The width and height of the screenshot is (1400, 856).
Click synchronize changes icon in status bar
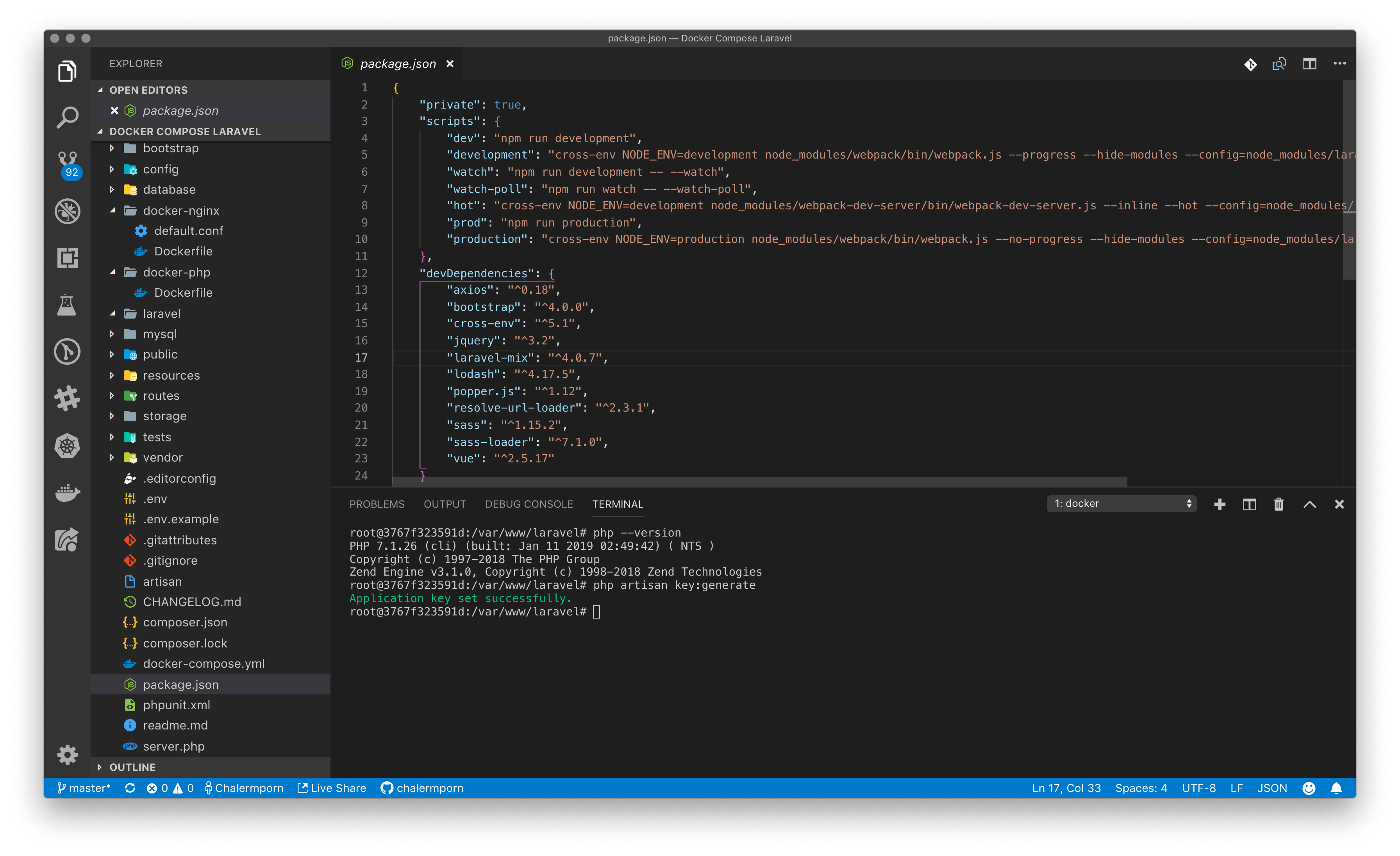[x=130, y=788]
